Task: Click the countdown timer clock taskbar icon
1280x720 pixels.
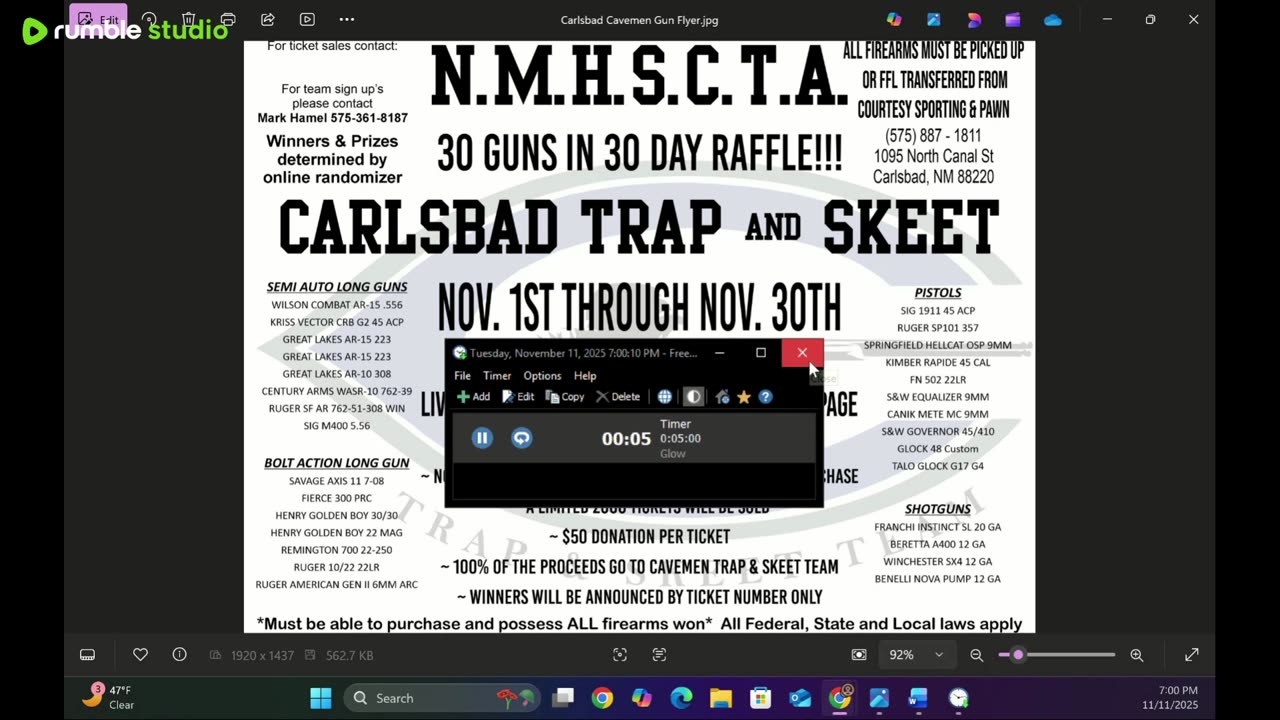Action: [958, 698]
